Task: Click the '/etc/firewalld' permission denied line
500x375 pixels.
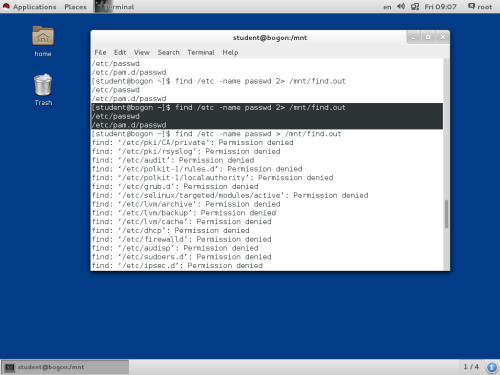Action: point(182,239)
